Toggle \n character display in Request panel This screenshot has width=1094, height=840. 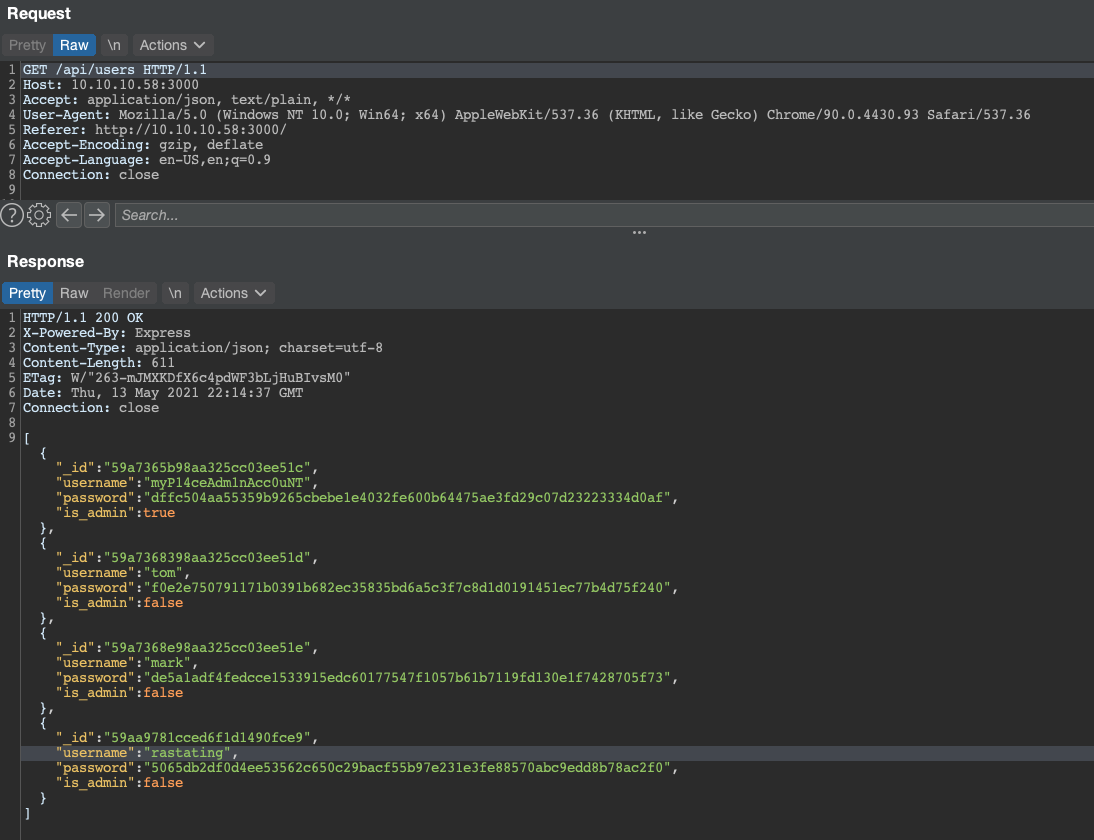click(x=114, y=44)
